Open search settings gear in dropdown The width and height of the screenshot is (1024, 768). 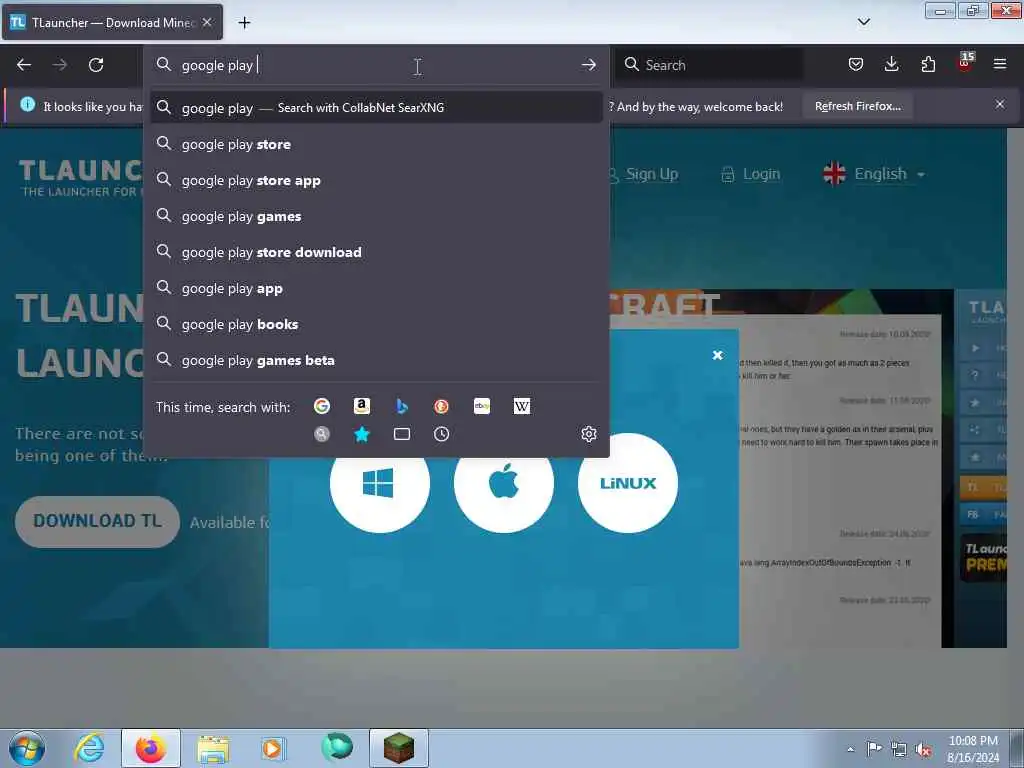(x=588, y=434)
